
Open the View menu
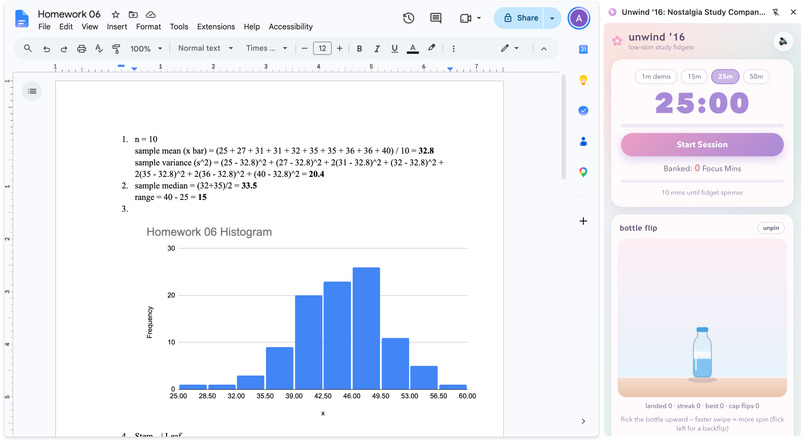coord(89,27)
